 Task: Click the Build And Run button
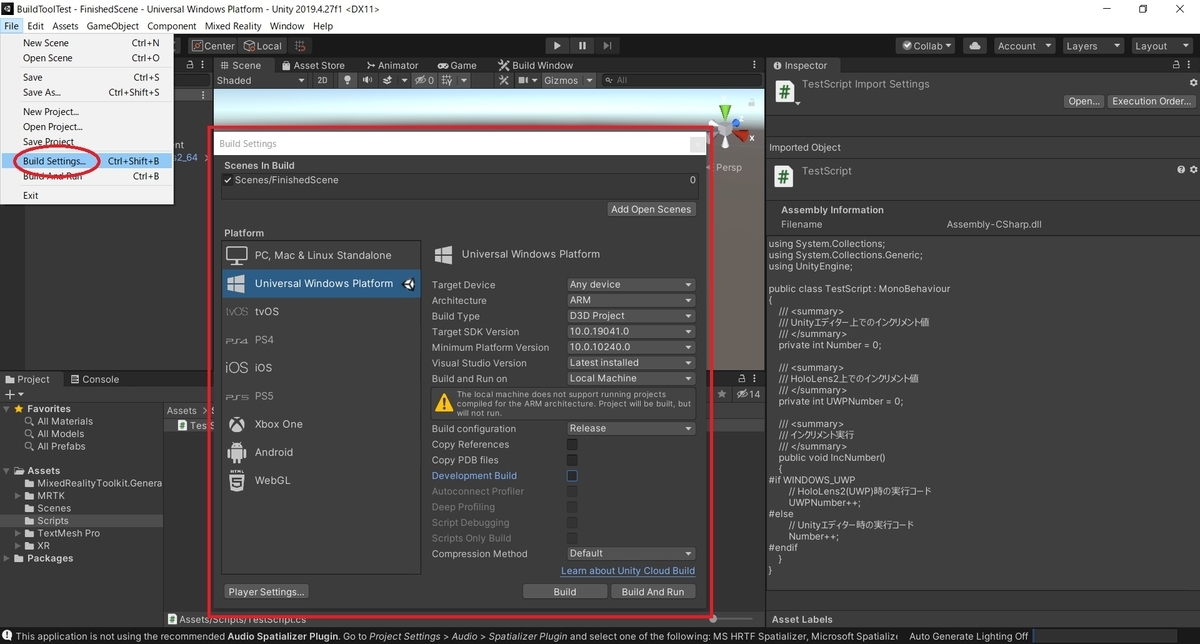pos(653,592)
